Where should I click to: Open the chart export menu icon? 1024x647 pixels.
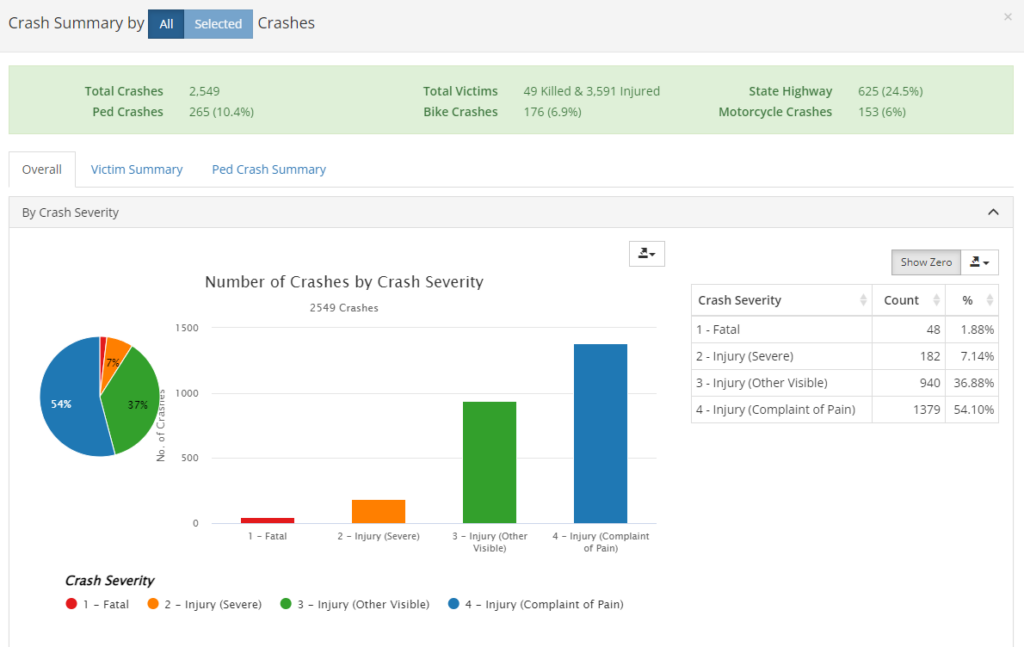(647, 254)
